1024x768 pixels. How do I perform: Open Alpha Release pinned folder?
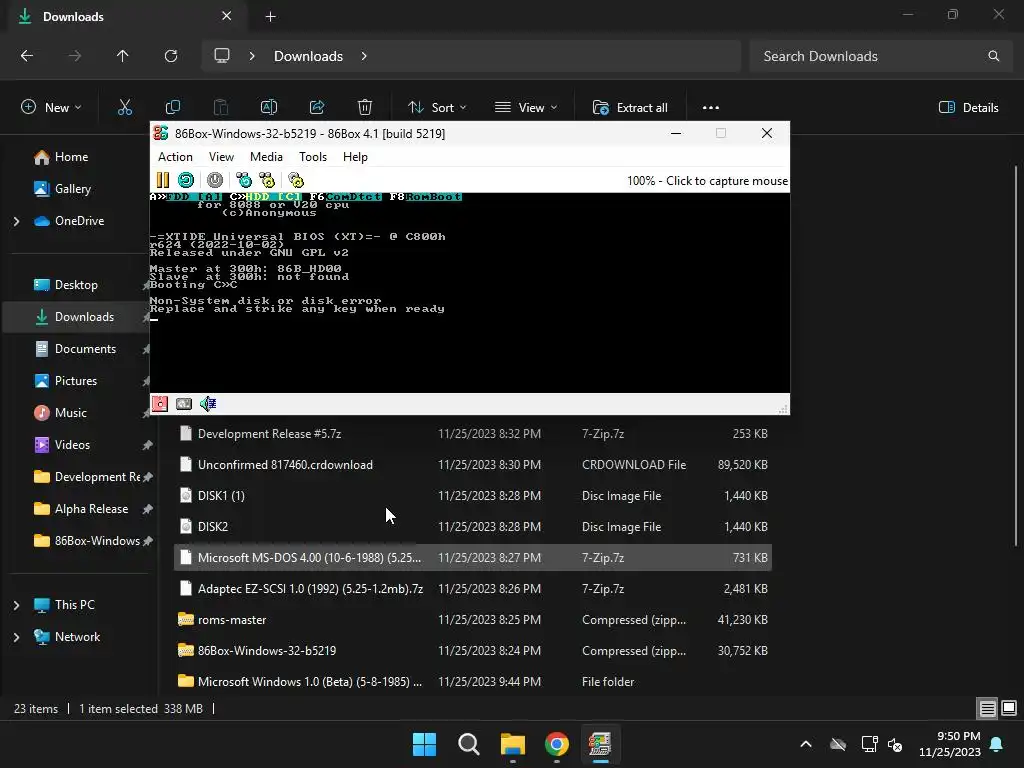pos(91,509)
